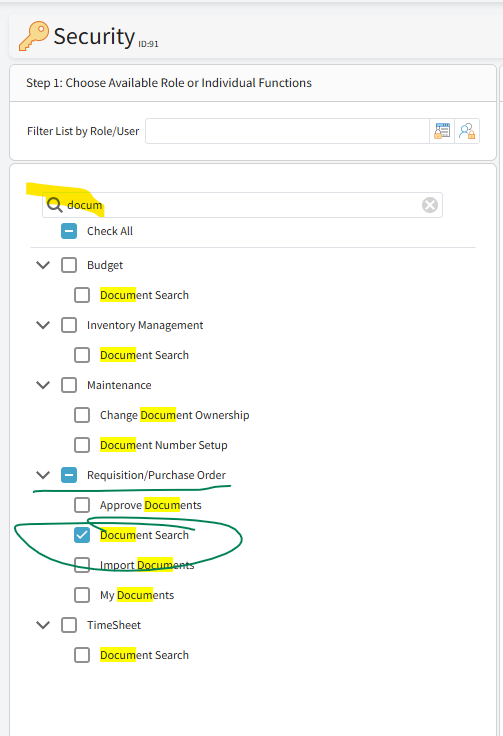The image size is (503, 736).
Task: Check the Maintenance group checkbox
Action: click(69, 385)
